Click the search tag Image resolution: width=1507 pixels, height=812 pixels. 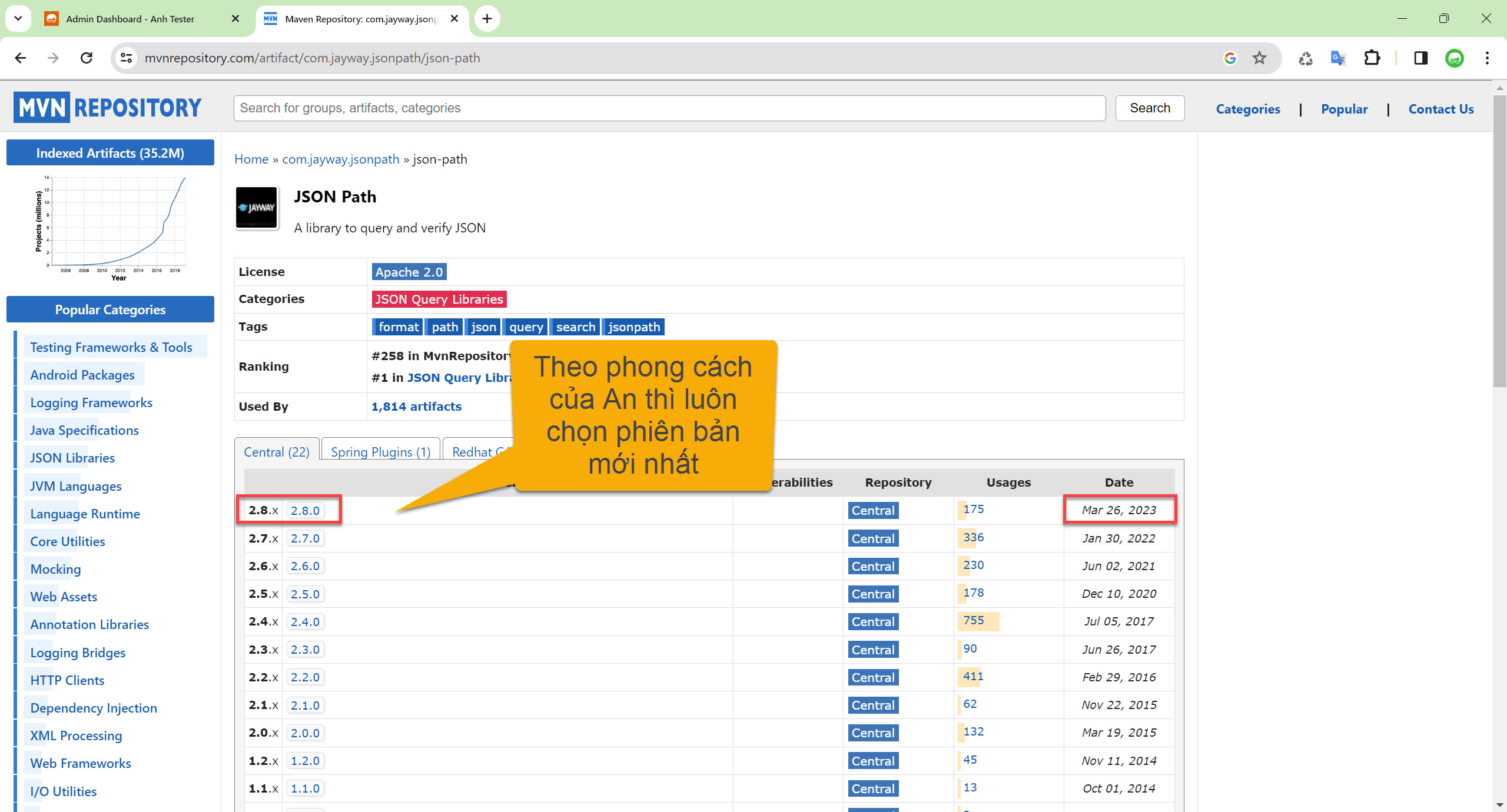click(575, 327)
